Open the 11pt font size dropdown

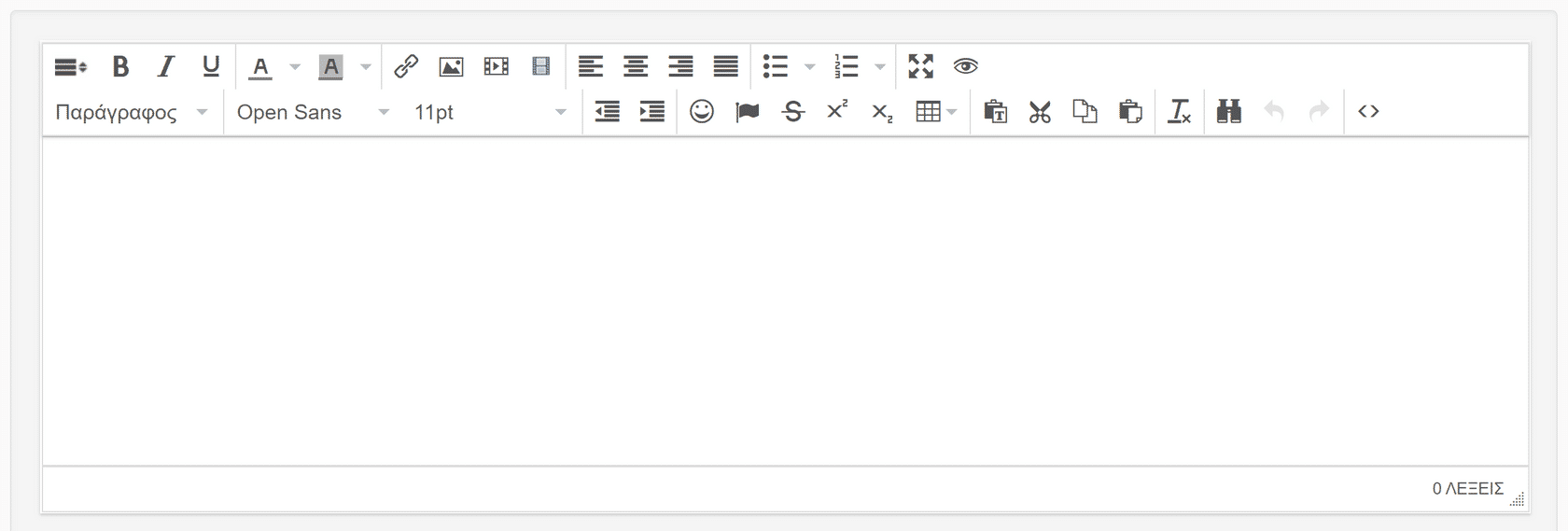[490, 112]
